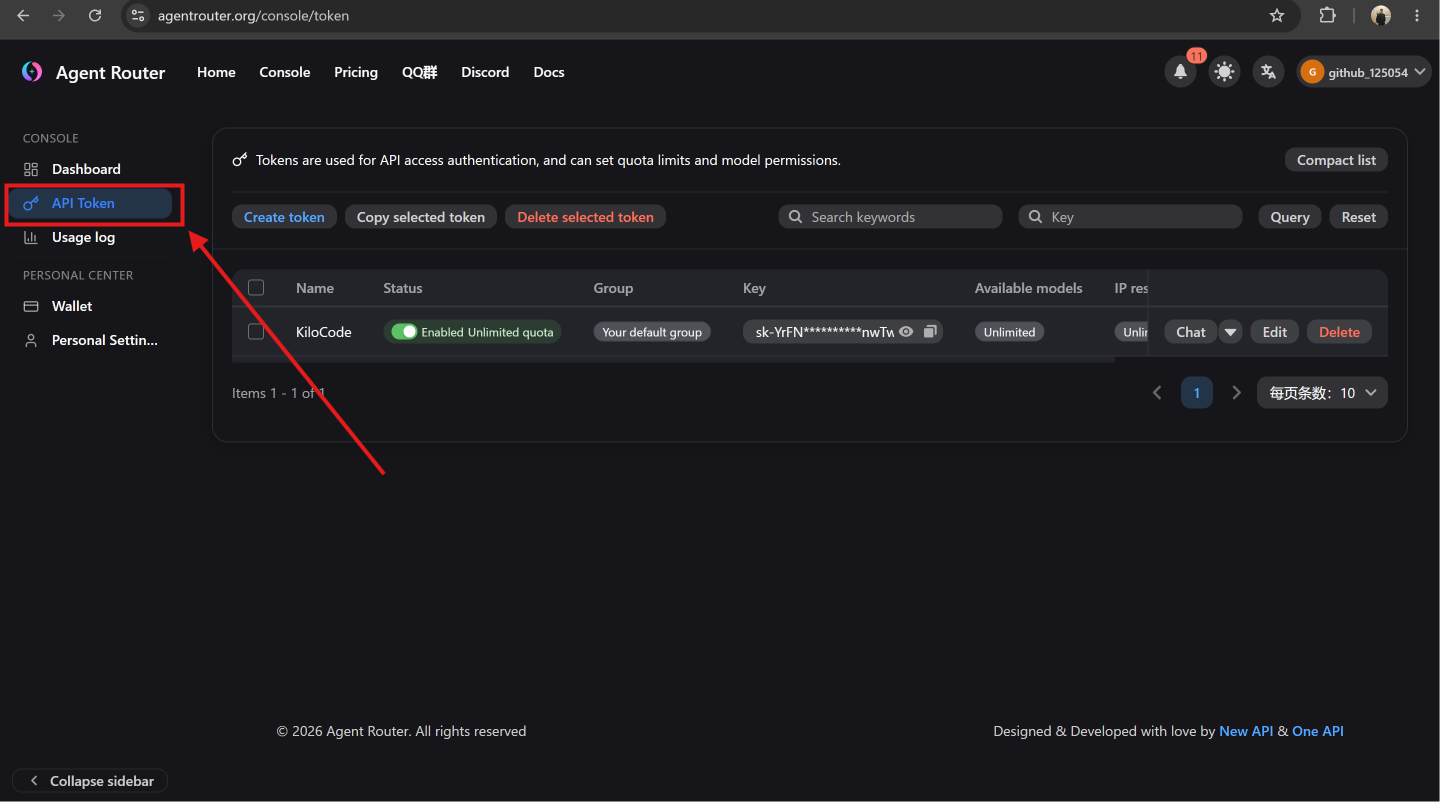Click the Reset button

1359,217
